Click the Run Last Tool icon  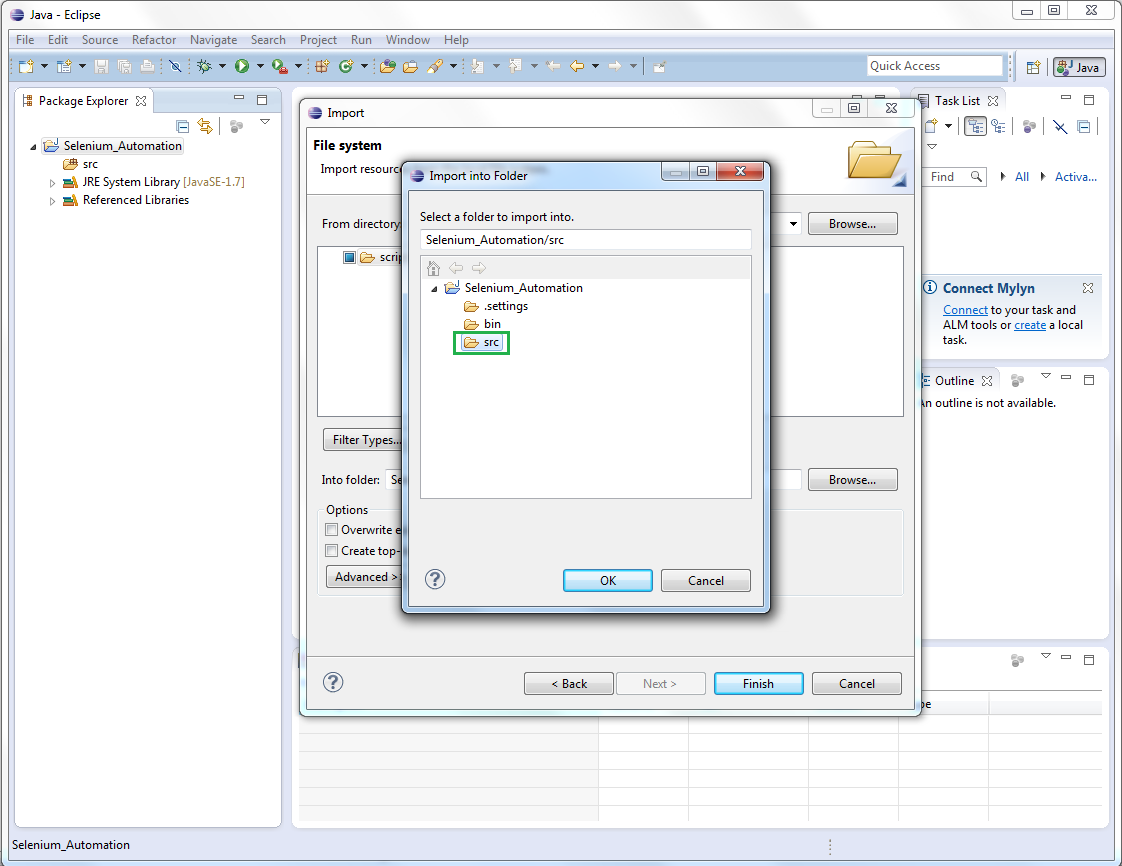point(280,67)
